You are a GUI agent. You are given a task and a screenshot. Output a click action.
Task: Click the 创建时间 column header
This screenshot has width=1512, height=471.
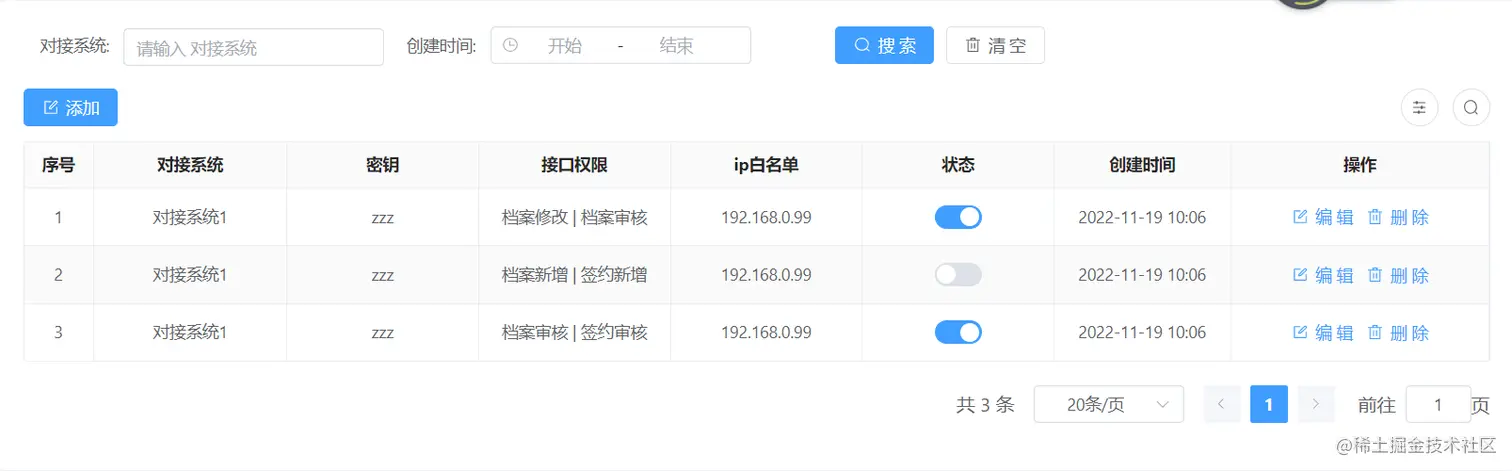point(1142,165)
